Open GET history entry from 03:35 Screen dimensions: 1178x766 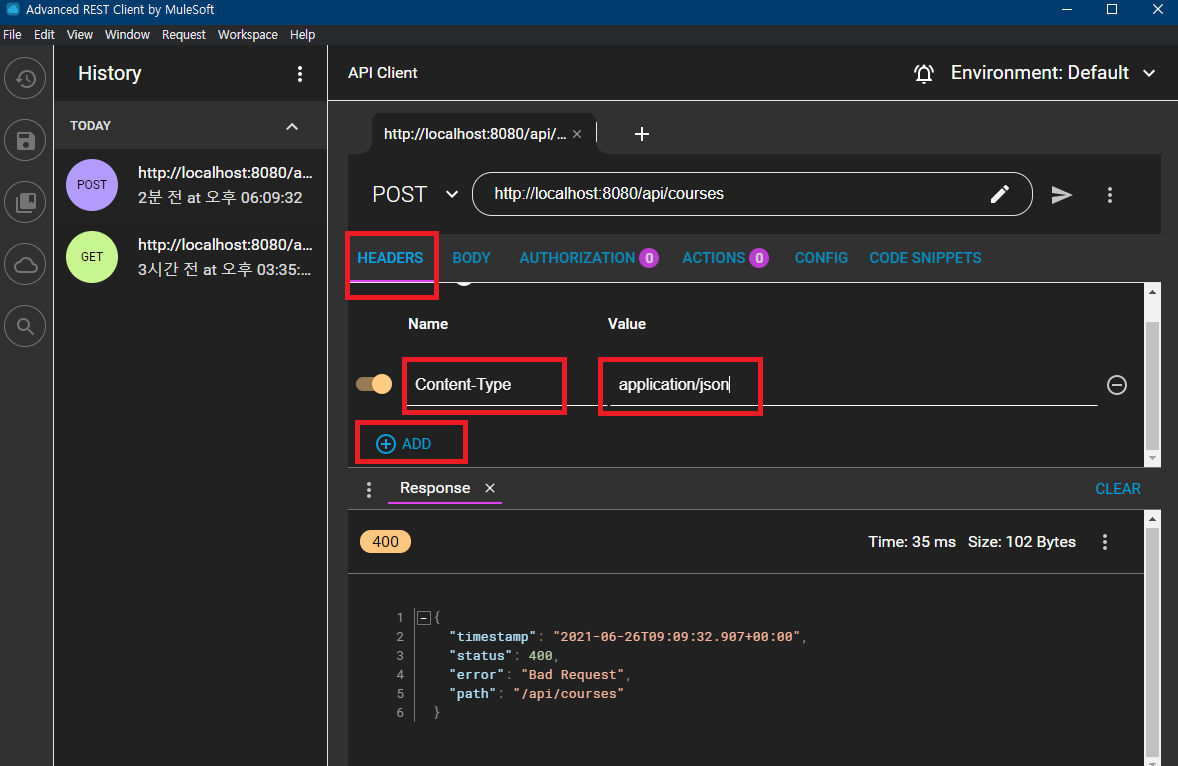point(190,257)
